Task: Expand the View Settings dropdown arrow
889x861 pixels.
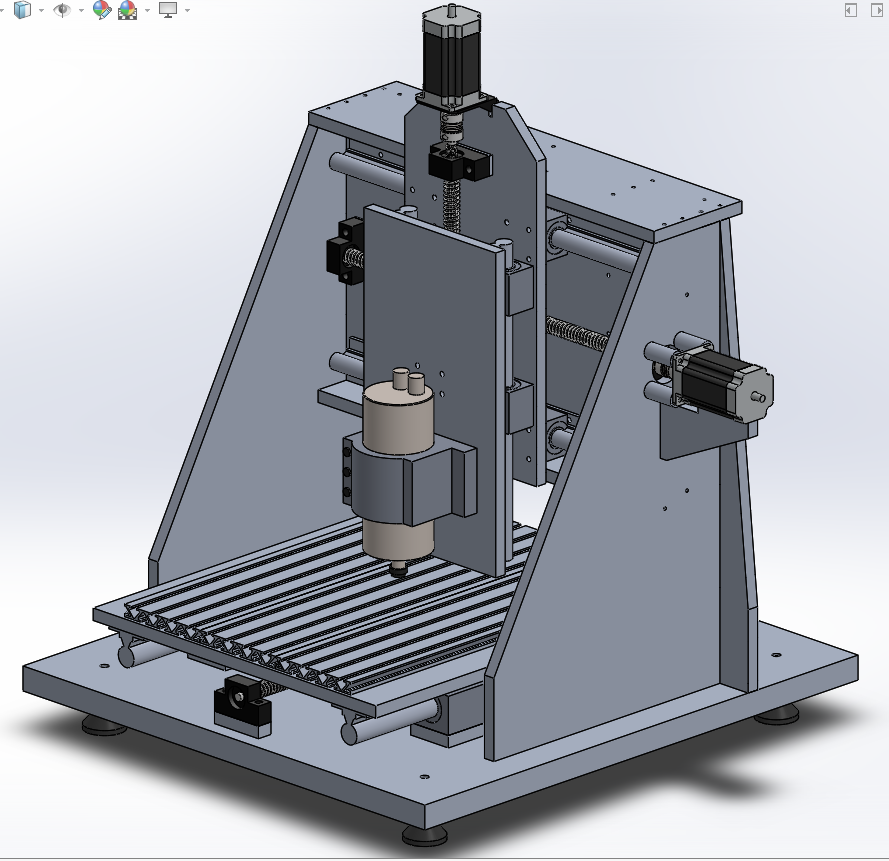Action: [x=187, y=10]
